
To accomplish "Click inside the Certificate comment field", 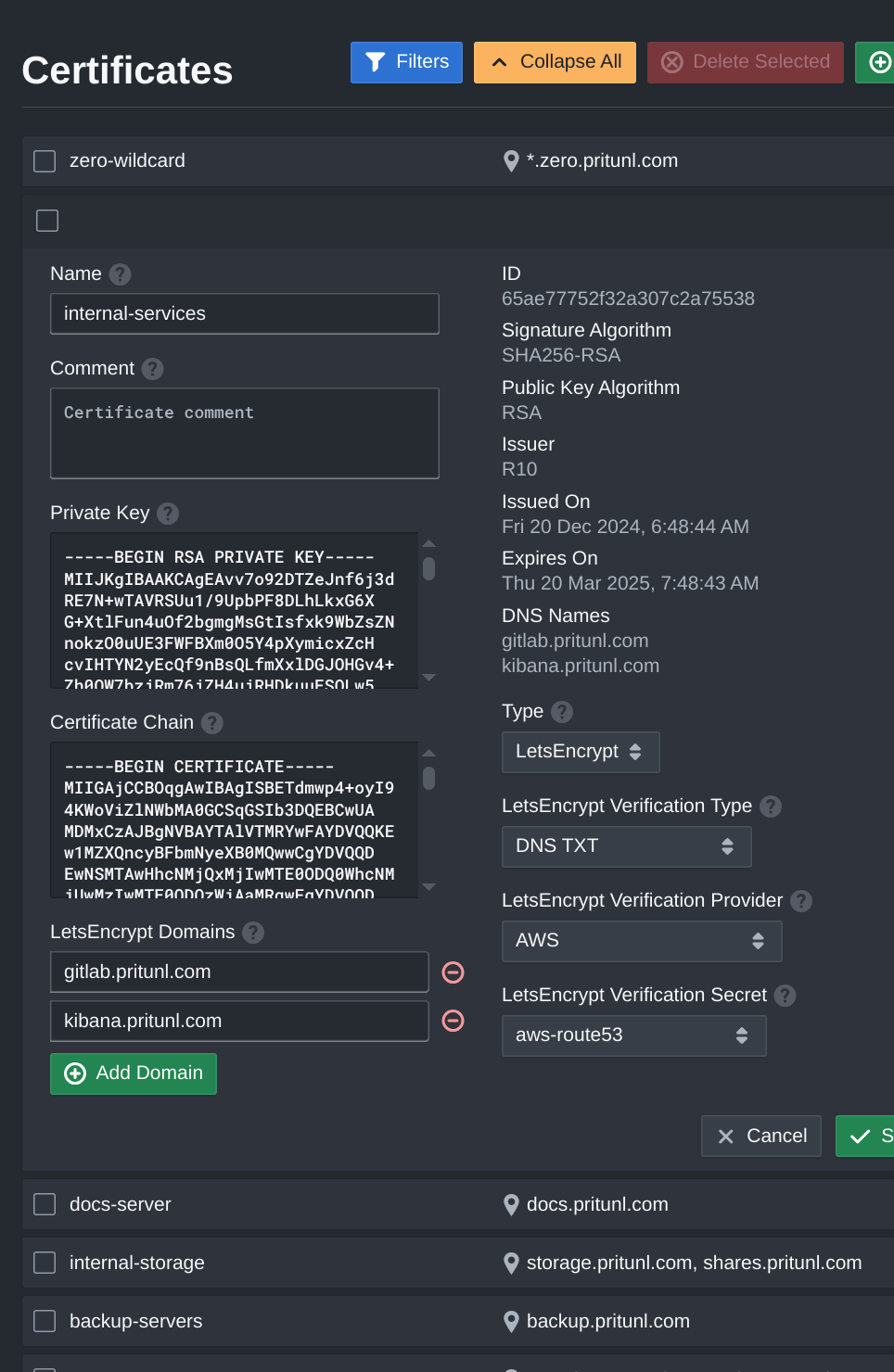I will click(244, 433).
